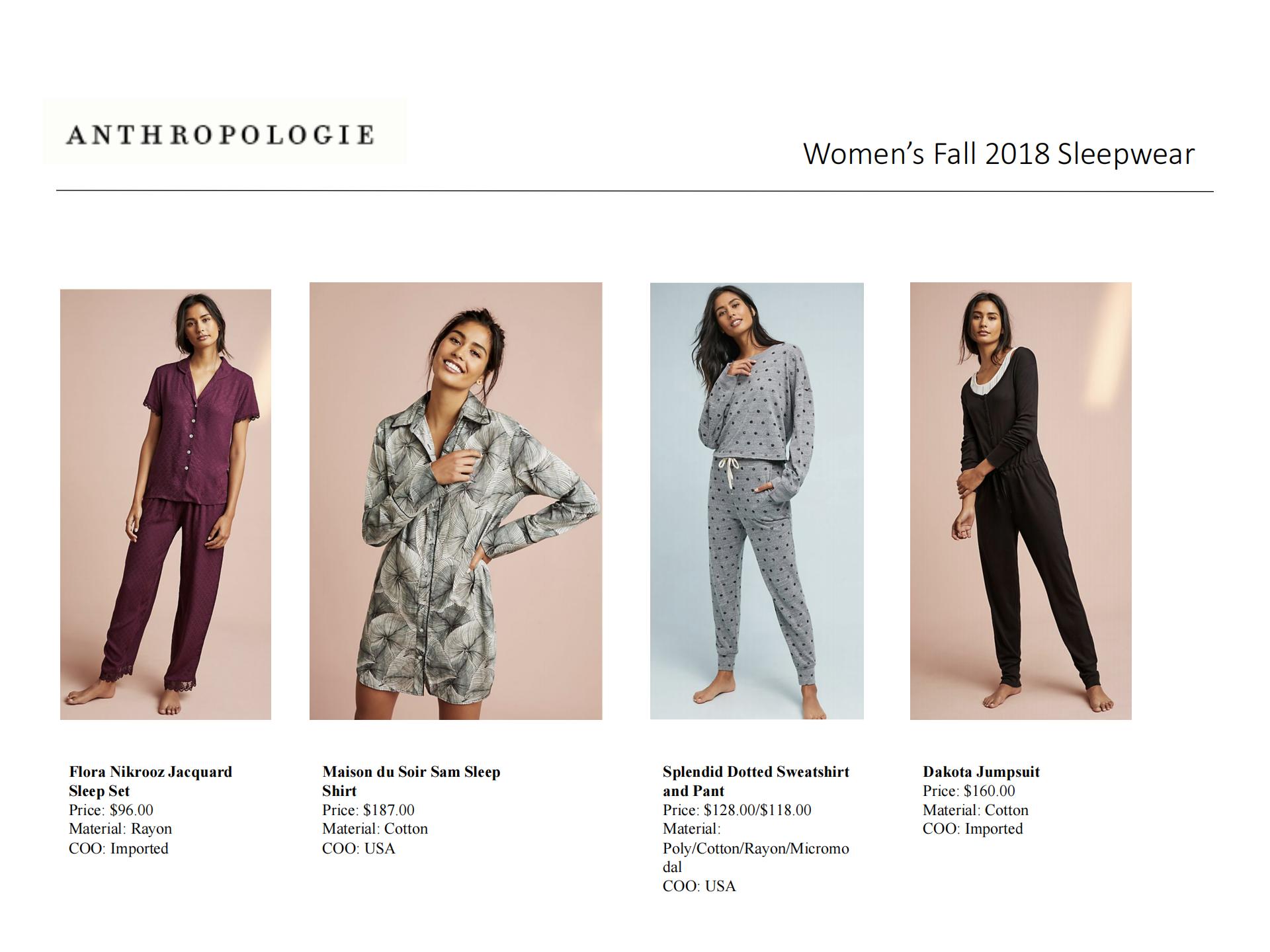Select the Price: $160.00 text
Screen dimensions: 1270x952
click(x=969, y=791)
